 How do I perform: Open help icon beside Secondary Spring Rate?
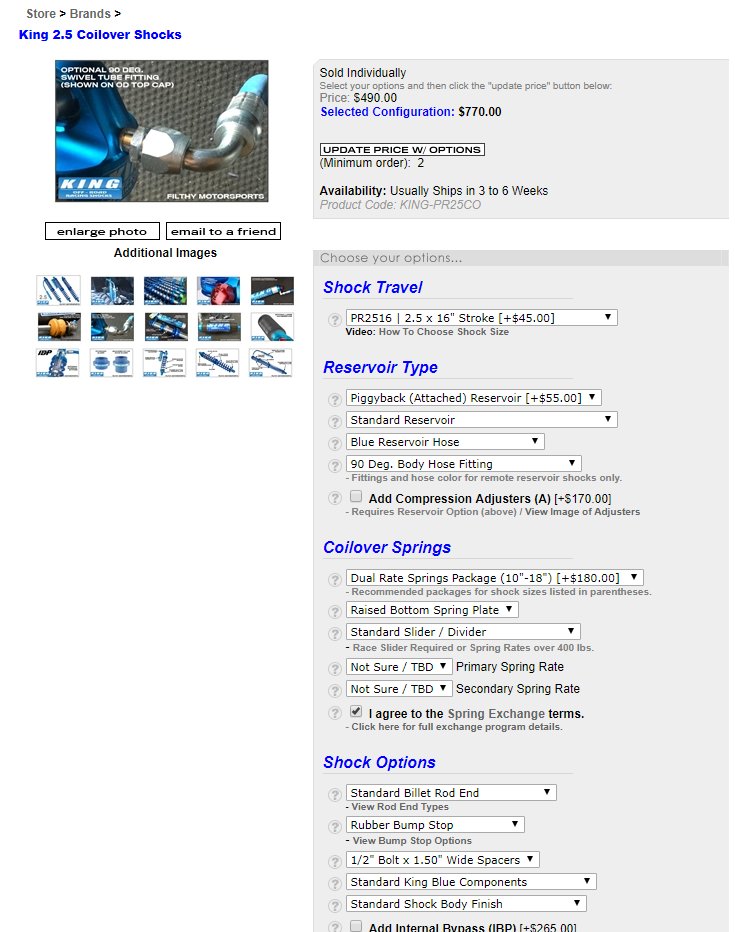coord(335,691)
